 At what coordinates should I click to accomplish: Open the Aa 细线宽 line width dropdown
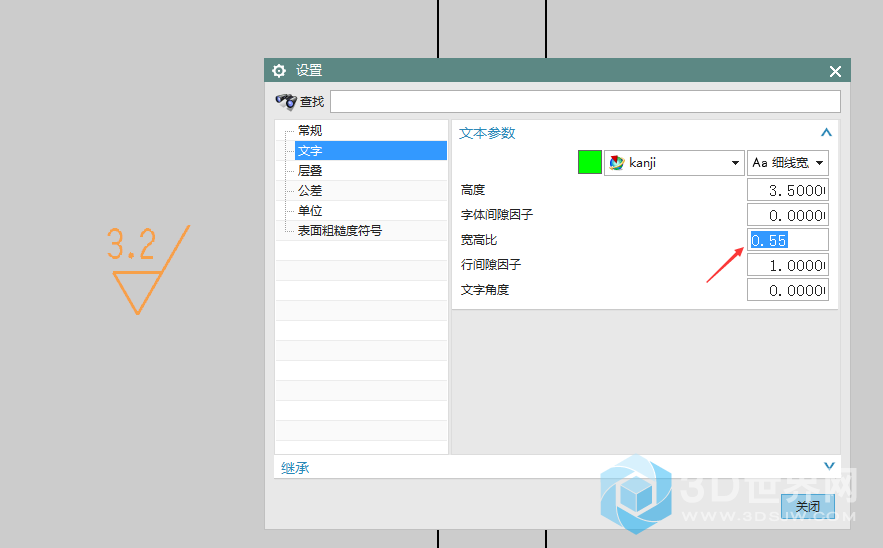point(788,163)
